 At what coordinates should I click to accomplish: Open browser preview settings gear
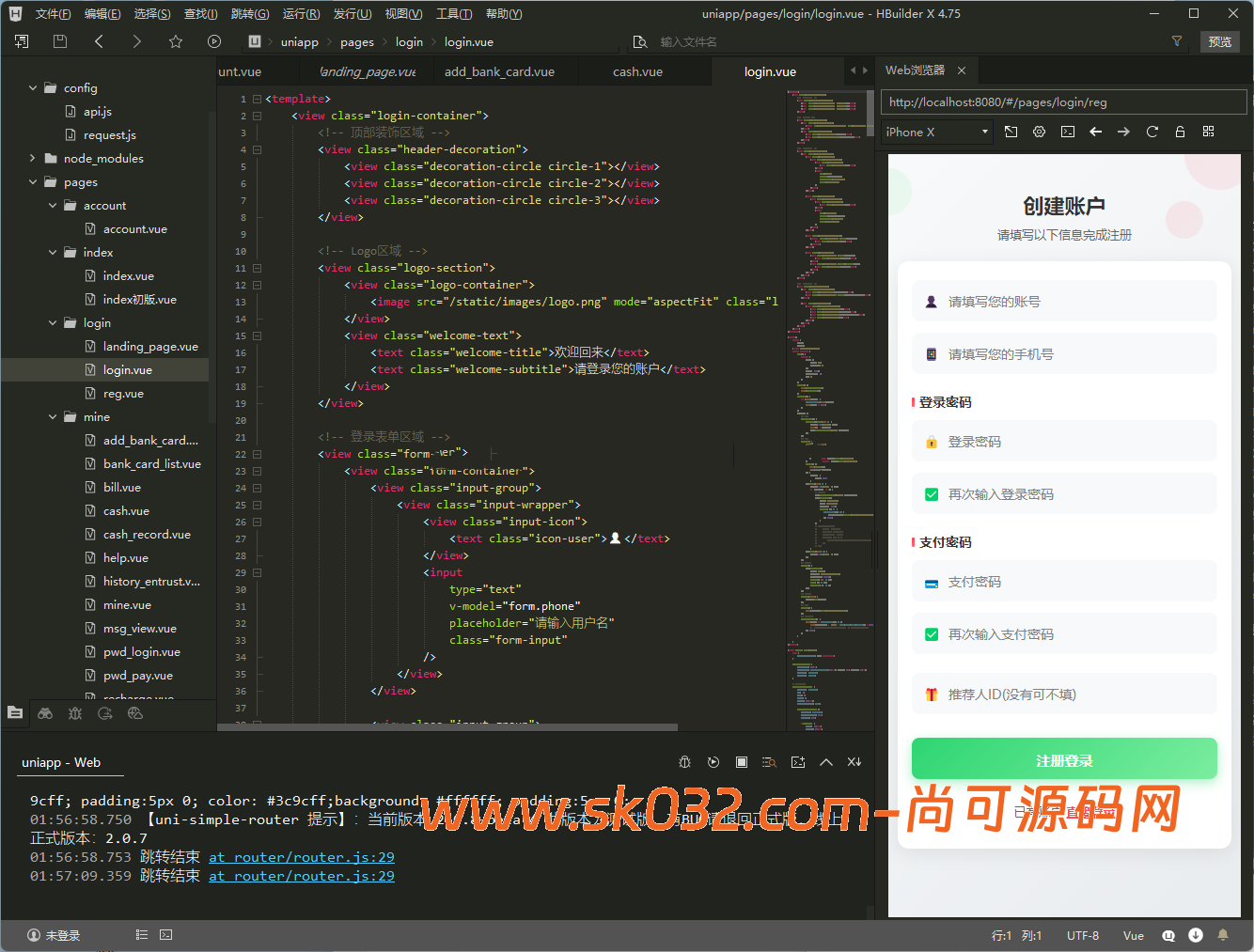(1039, 132)
